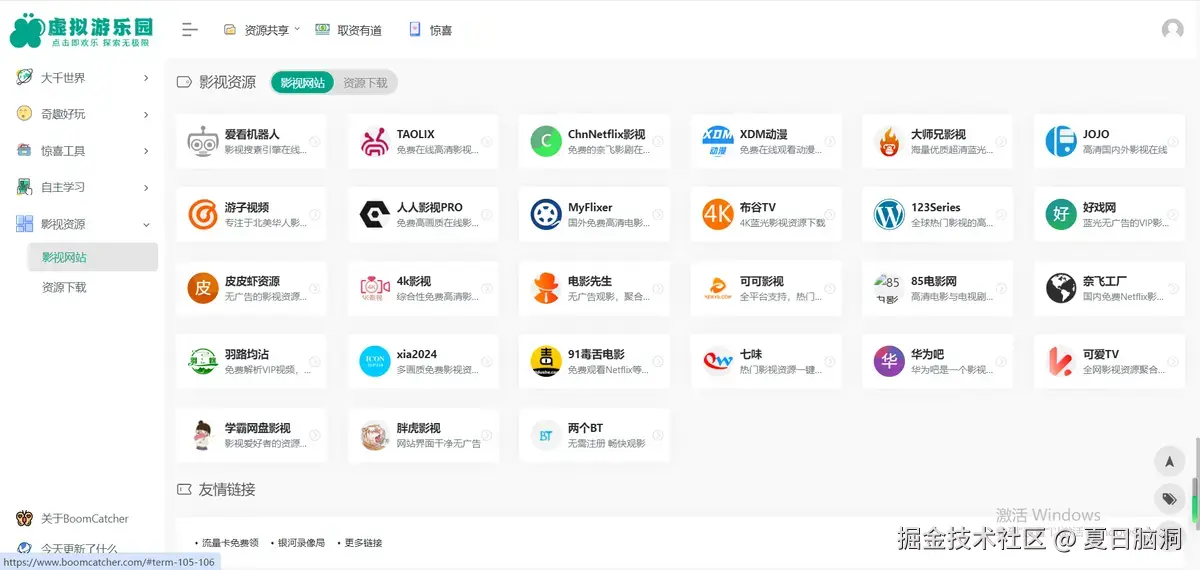Click the 学霸网盘影视 cartoon icon
The height and width of the screenshot is (570, 1200).
pyautogui.click(x=203, y=435)
